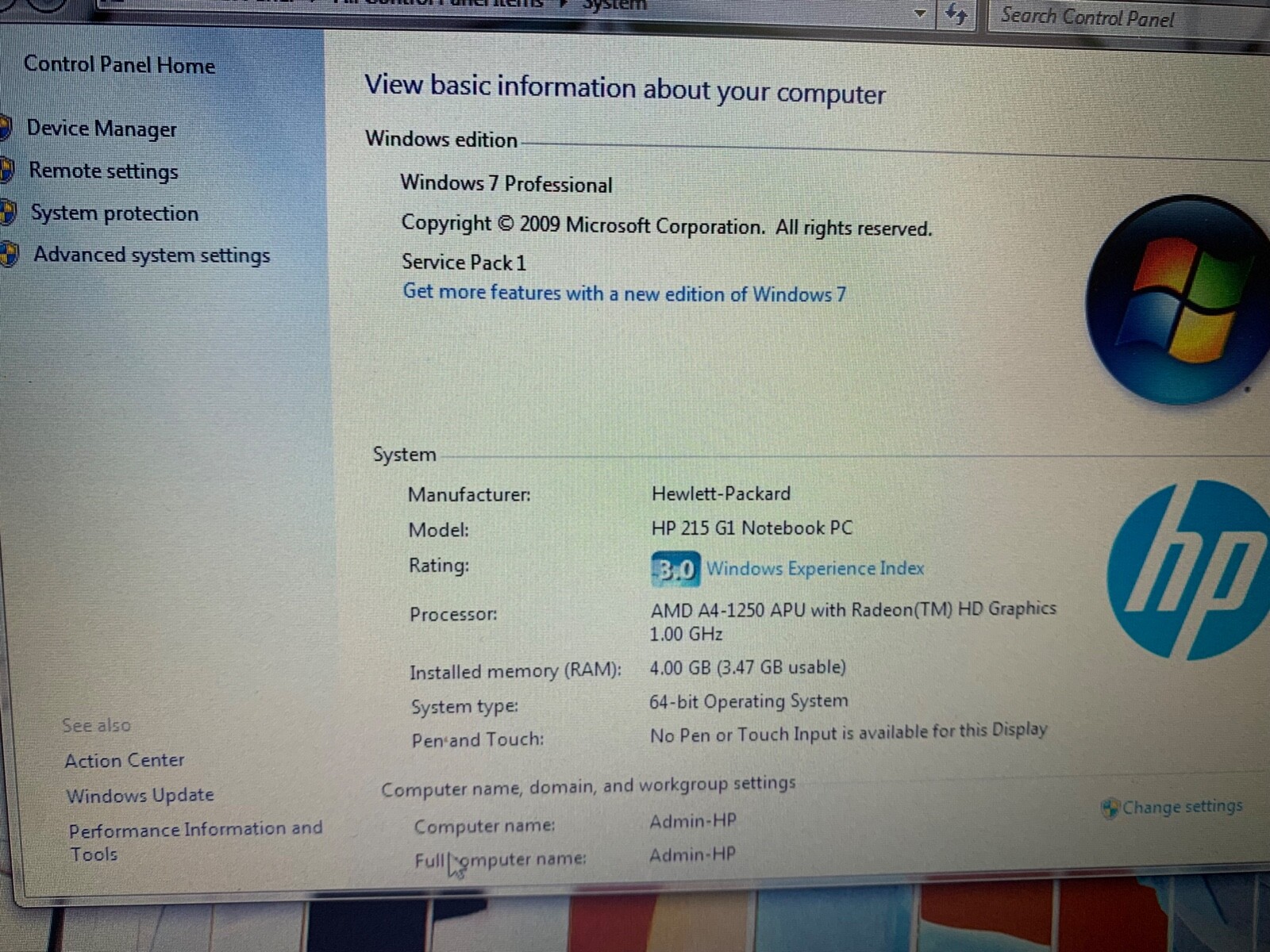Open Remote settings link

pos(103,171)
